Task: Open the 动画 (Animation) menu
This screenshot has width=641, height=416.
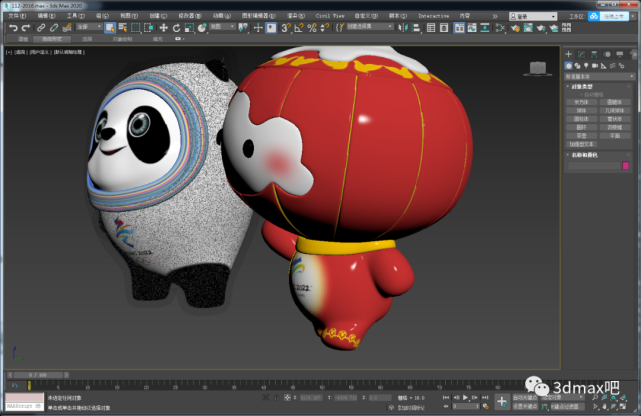Action: (222, 16)
